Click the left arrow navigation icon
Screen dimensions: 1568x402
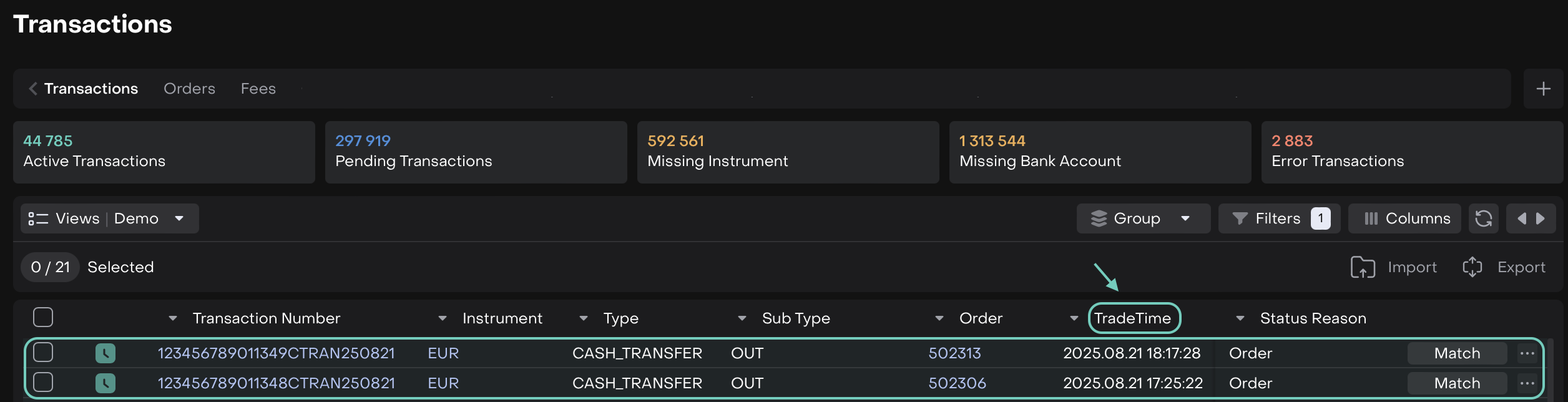click(1521, 218)
